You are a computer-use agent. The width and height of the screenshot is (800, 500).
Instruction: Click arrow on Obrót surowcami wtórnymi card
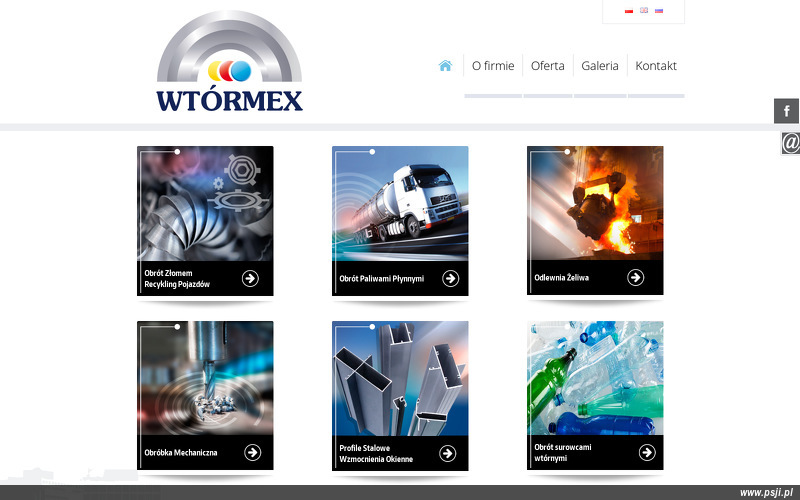coord(647,453)
